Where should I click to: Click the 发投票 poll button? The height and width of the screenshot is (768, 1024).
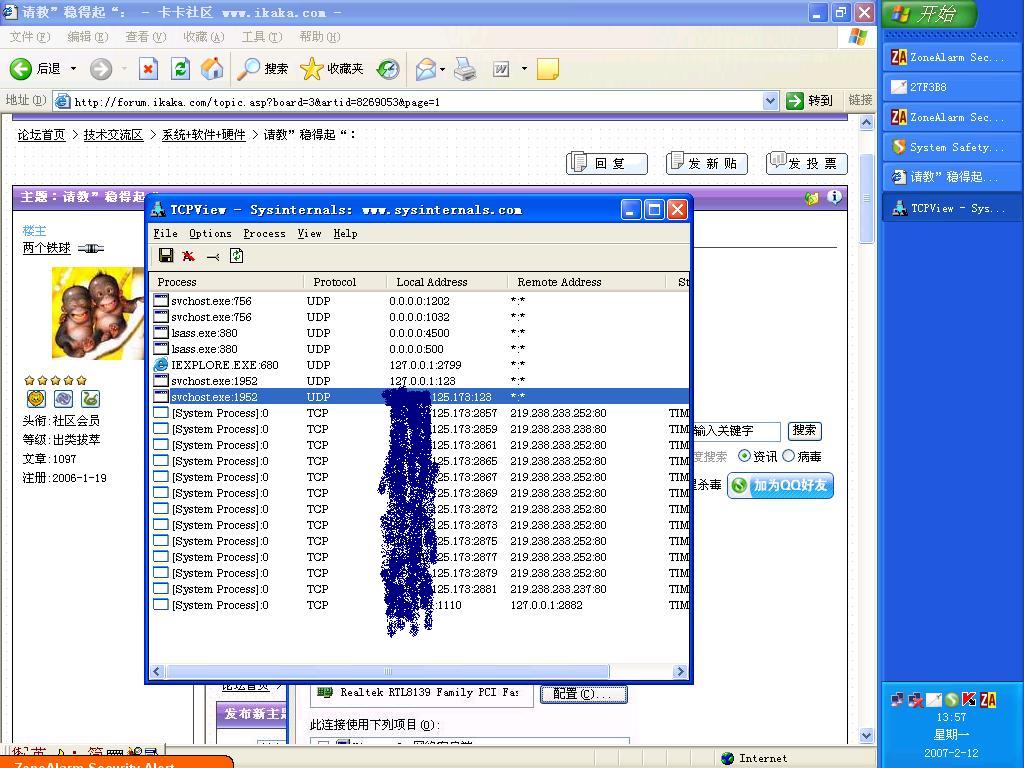[x=807, y=163]
